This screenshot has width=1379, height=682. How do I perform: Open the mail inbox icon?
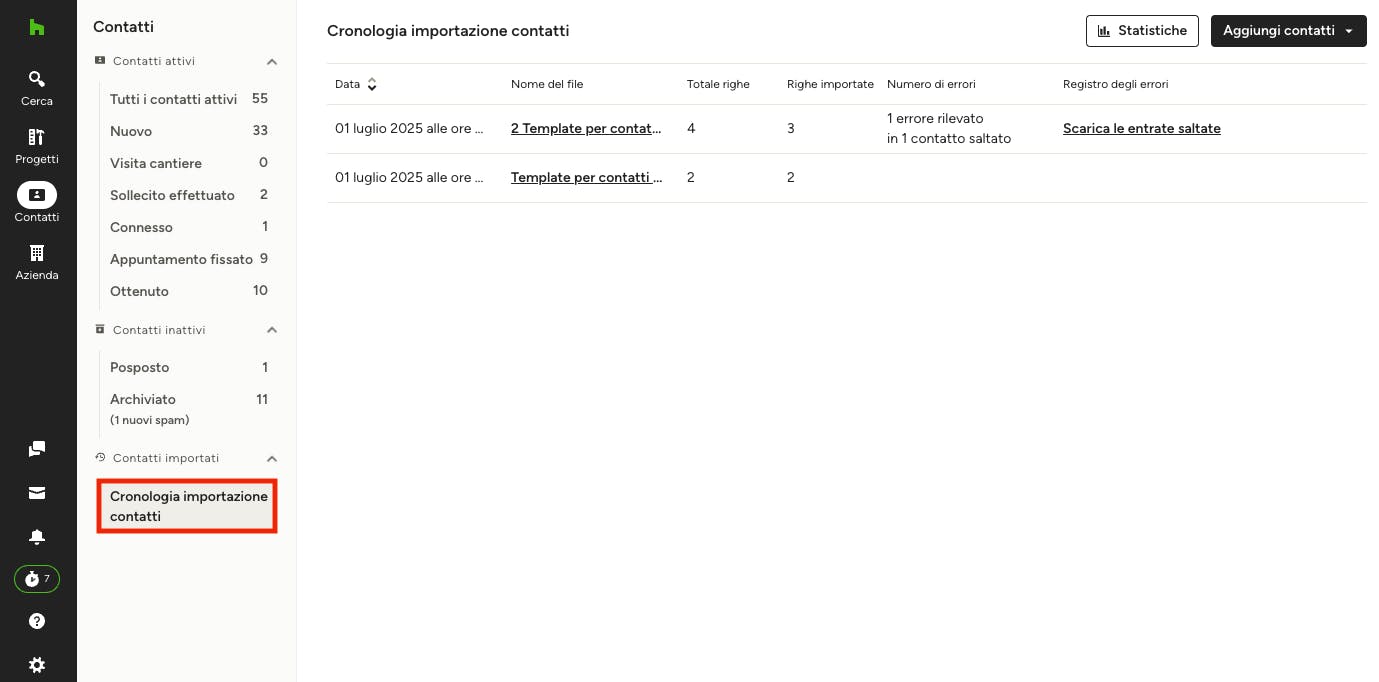(37, 493)
